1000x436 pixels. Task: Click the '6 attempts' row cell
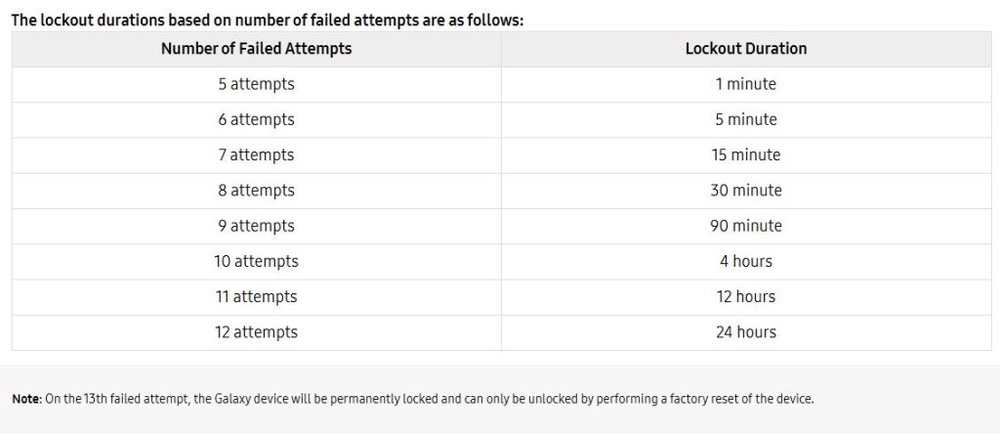[x=256, y=120]
